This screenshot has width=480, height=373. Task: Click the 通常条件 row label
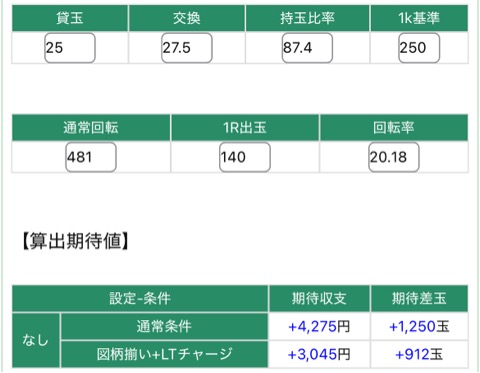click(x=164, y=326)
